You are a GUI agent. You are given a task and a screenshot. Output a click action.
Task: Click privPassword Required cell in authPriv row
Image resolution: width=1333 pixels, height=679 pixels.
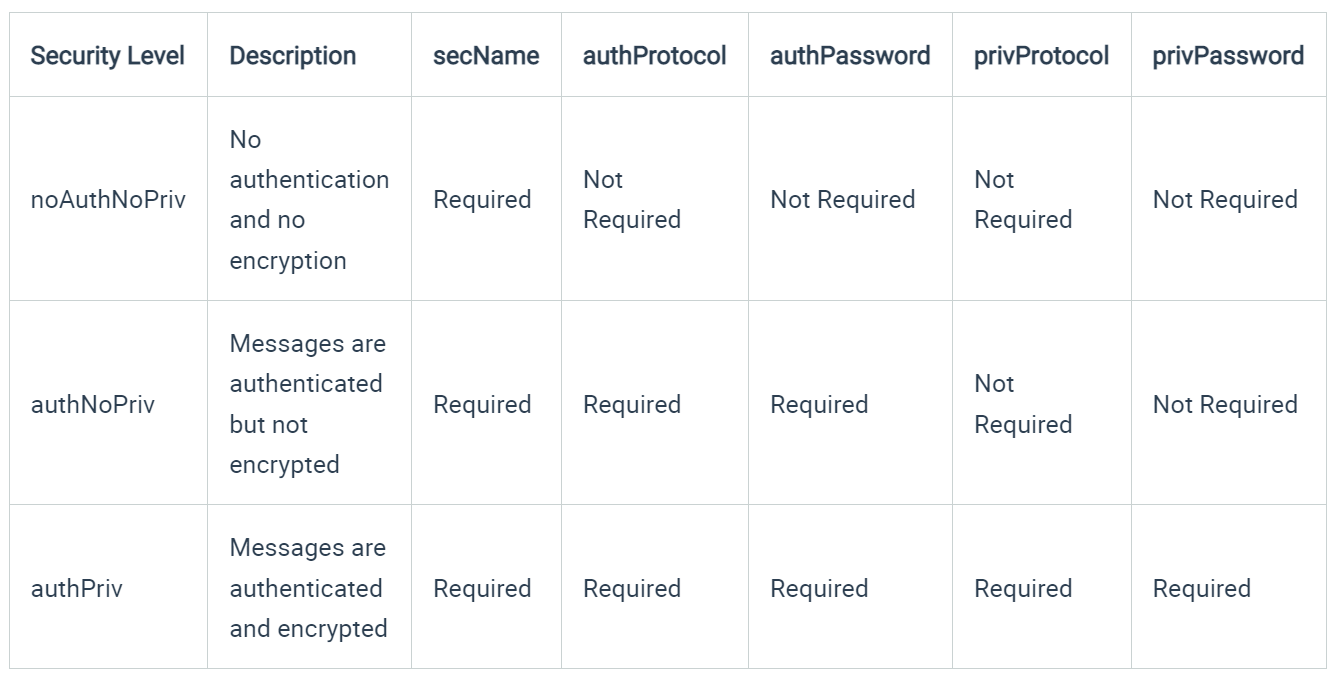pyautogui.click(x=1202, y=589)
